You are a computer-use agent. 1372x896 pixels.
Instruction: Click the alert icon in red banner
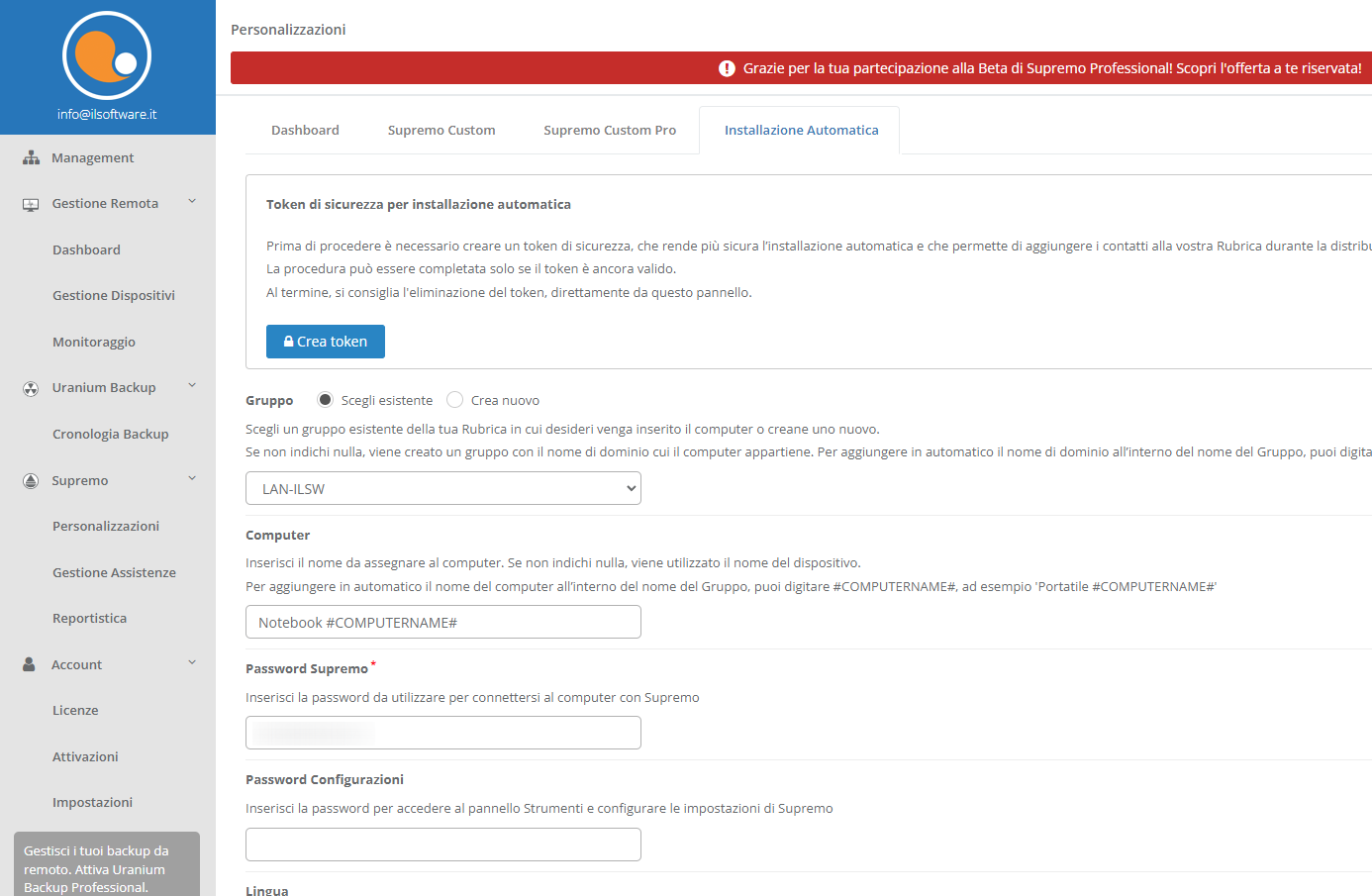point(727,68)
